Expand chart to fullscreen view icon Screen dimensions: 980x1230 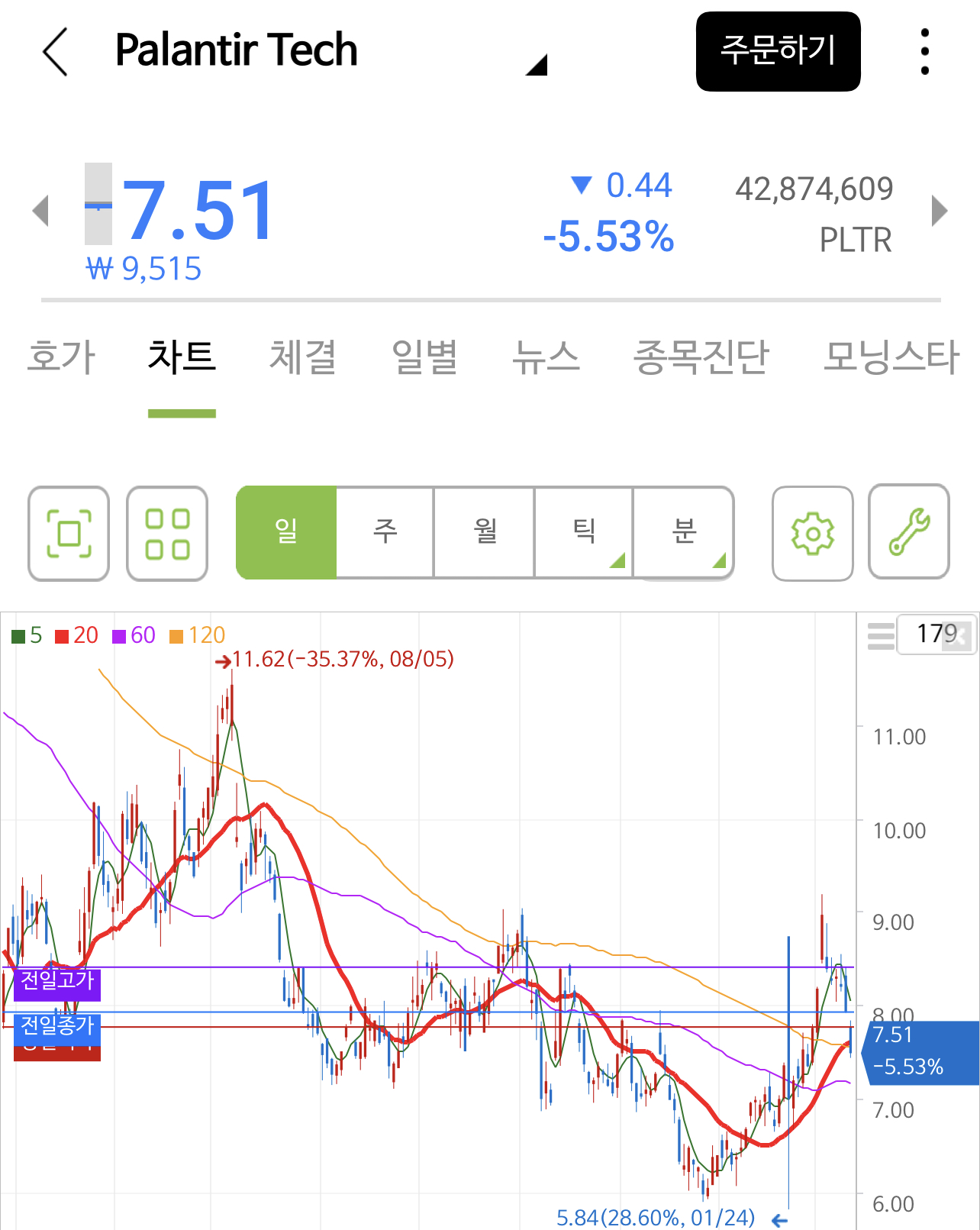pos(69,533)
